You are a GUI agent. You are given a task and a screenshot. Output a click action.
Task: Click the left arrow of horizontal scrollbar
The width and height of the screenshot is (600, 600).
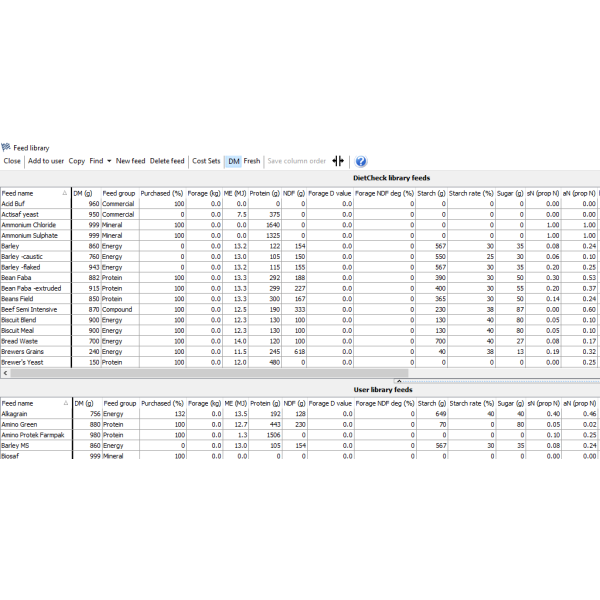click(x=5, y=373)
